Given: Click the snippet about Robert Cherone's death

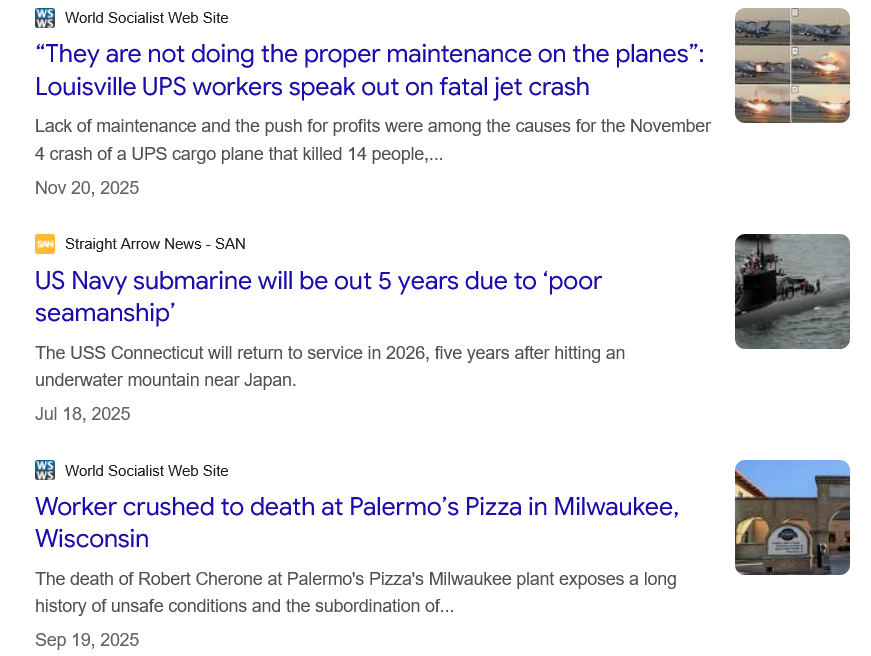Looking at the screenshot, I should point(355,592).
